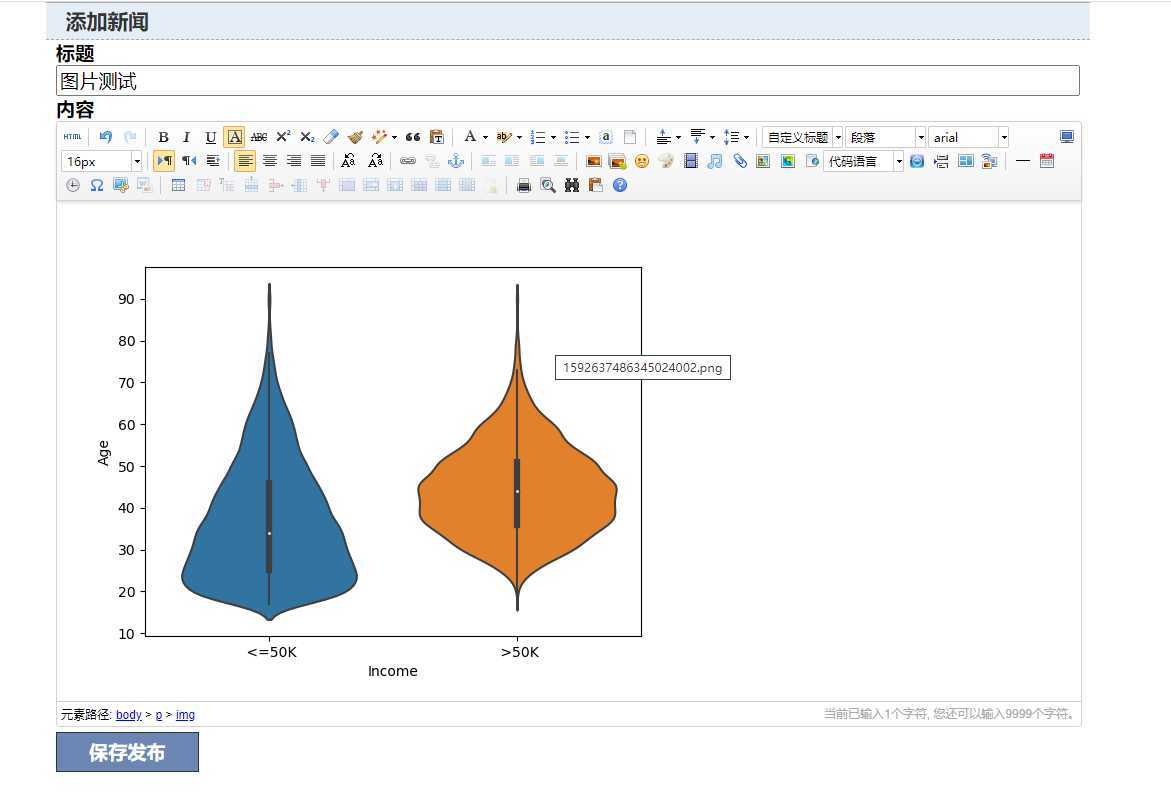Screen dimensions: 1171x810
Task: Open the 自定义标题 dropdown
Action: click(802, 137)
